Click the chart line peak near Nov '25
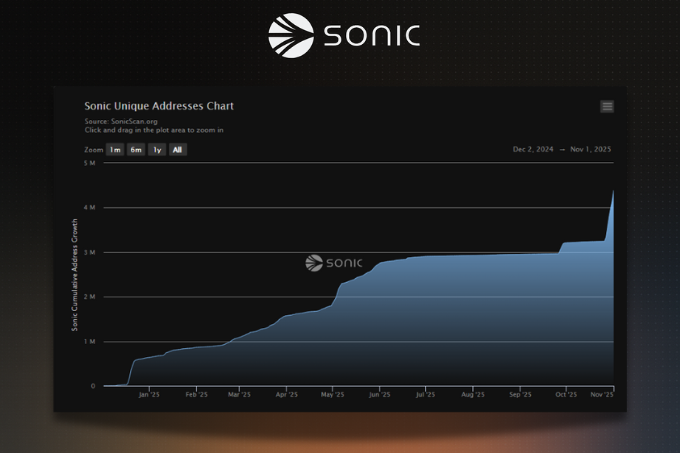This screenshot has width=680, height=453. coord(613,191)
